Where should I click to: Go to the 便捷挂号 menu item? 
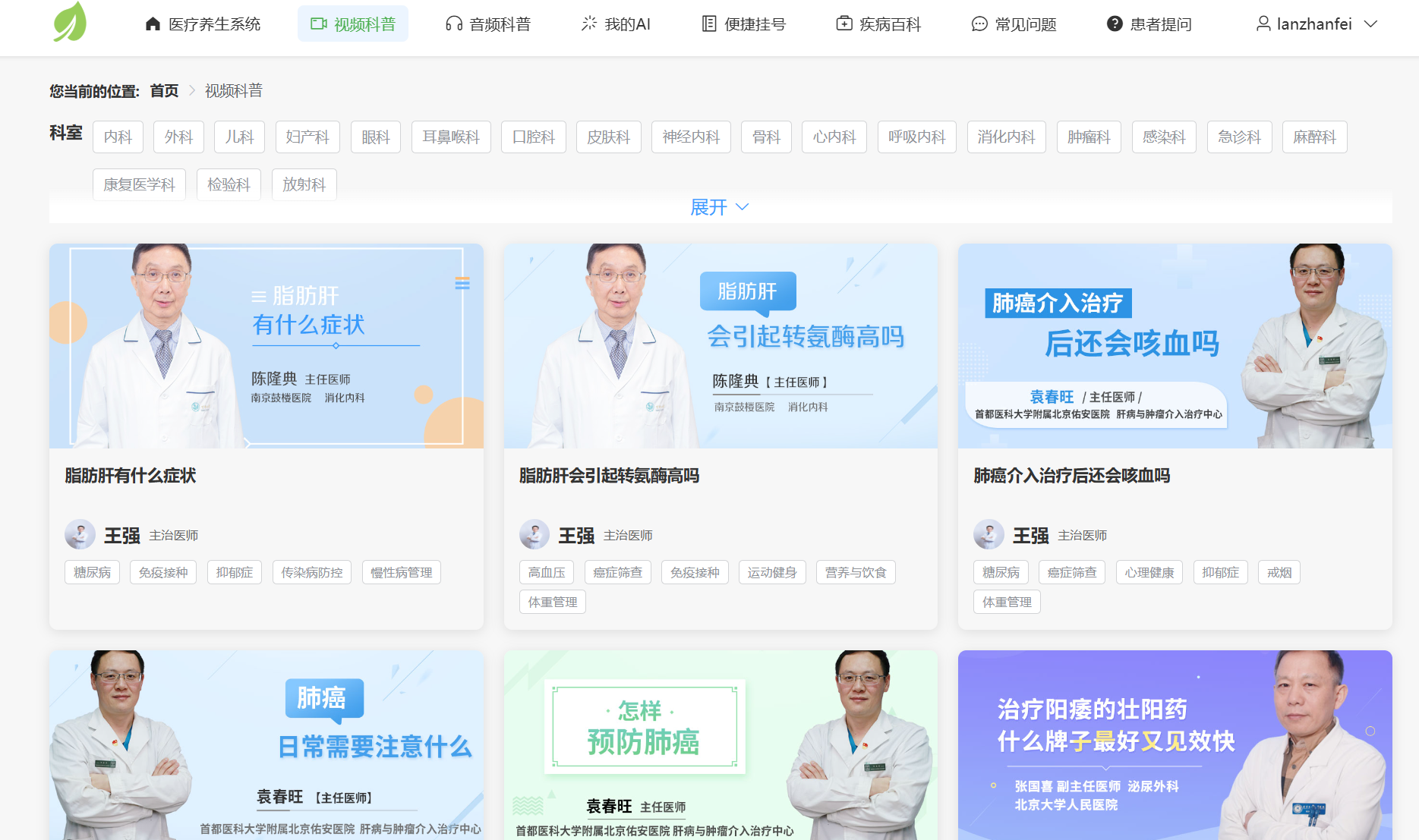743,24
